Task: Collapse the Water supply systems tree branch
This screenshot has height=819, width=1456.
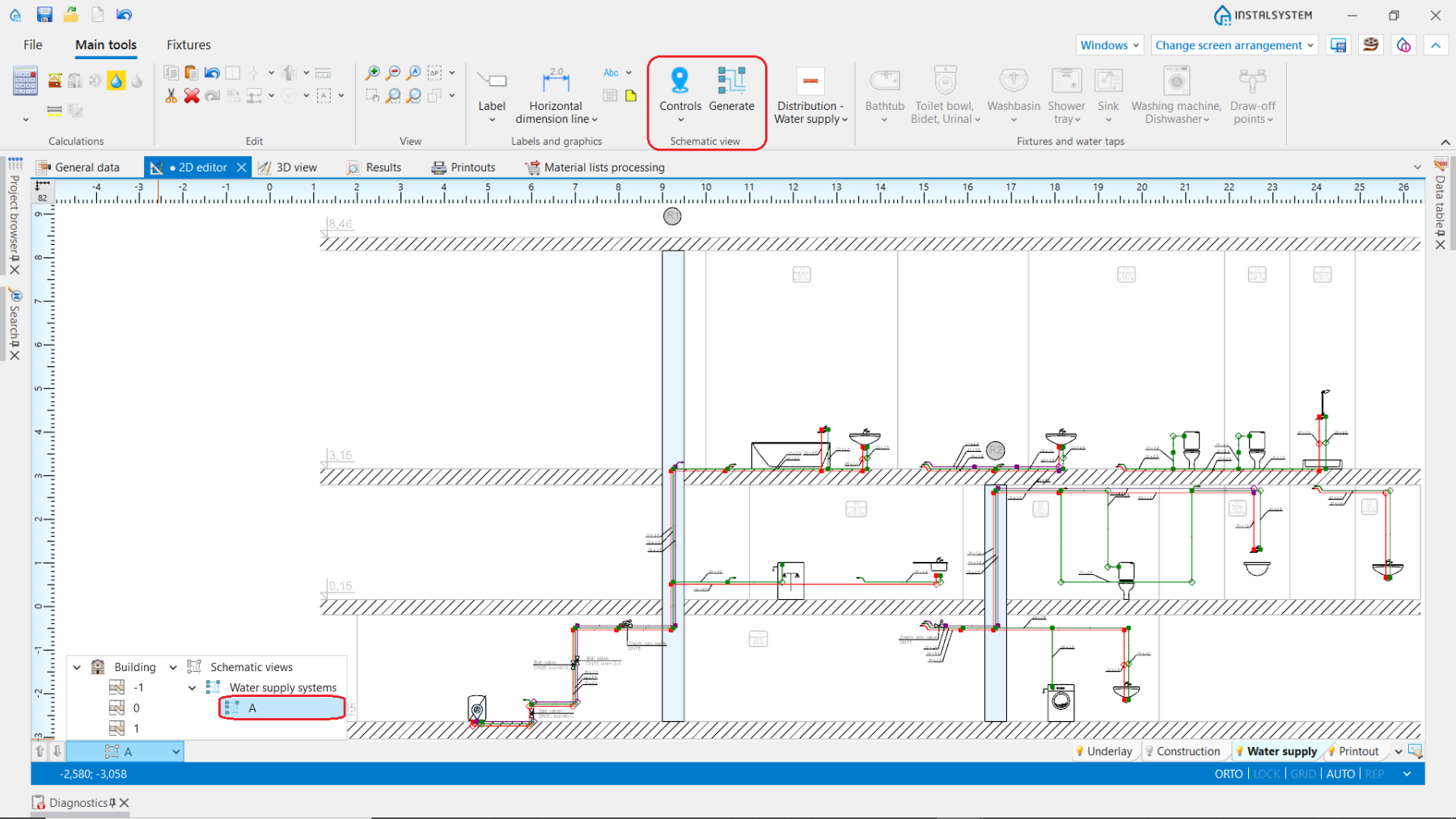Action: click(x=192, y=687)
